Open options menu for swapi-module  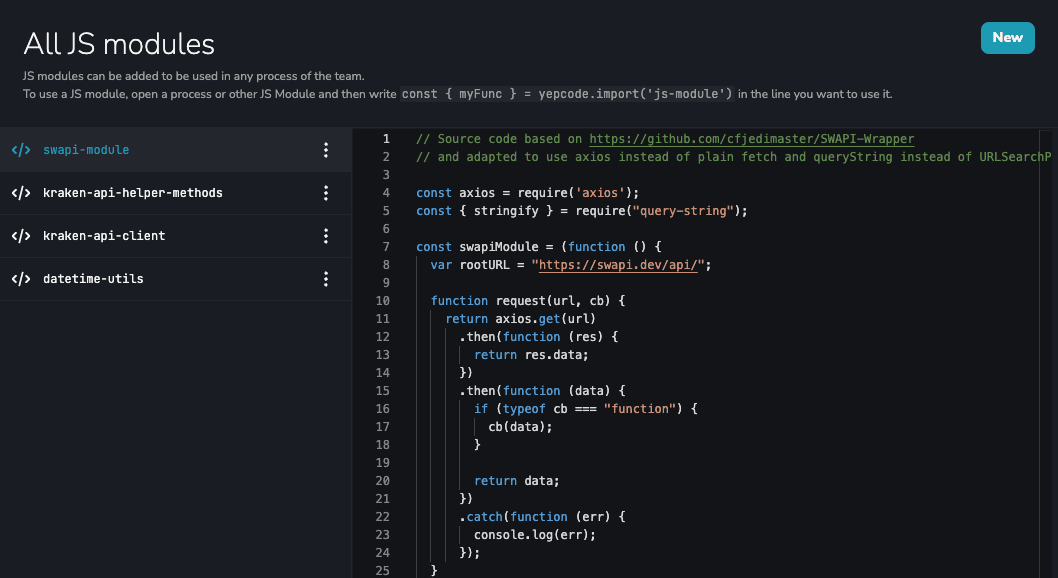click(326, 150)
